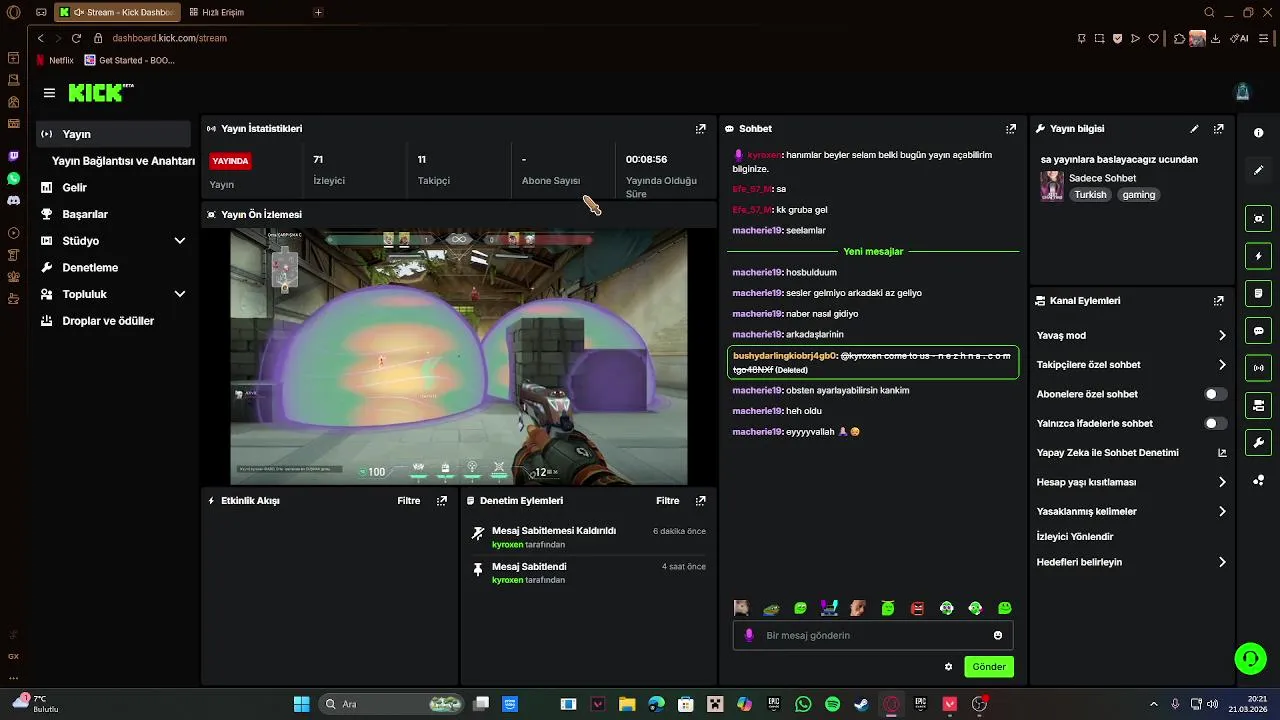Toggle the broadcast signal widget icon
Viewport: 1280px width, 720px height.
[1258, 368]
